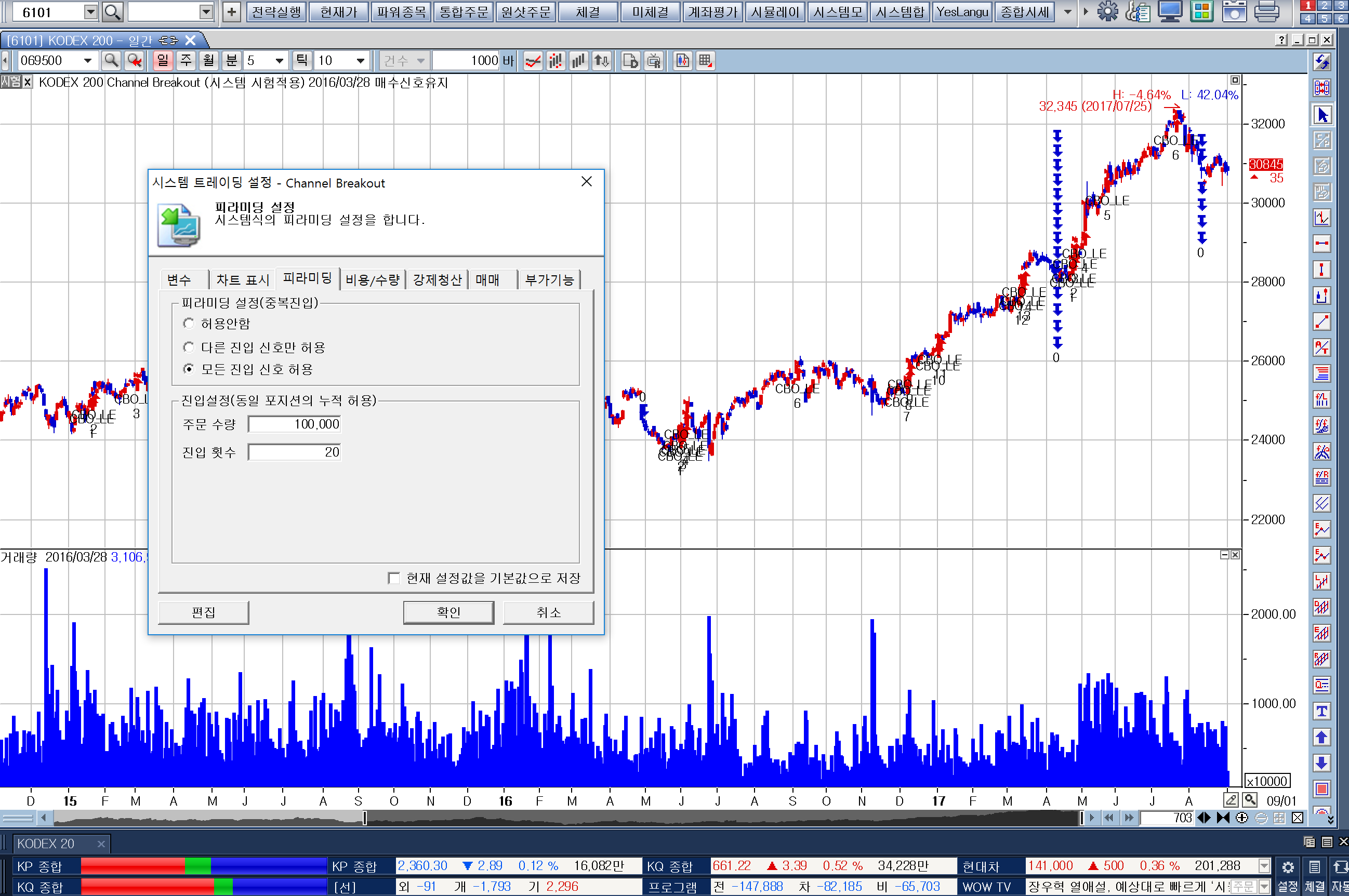1349x896 pixels.
Task: Expand the 069500 stock code dropdown
Action: coord(87,61)
